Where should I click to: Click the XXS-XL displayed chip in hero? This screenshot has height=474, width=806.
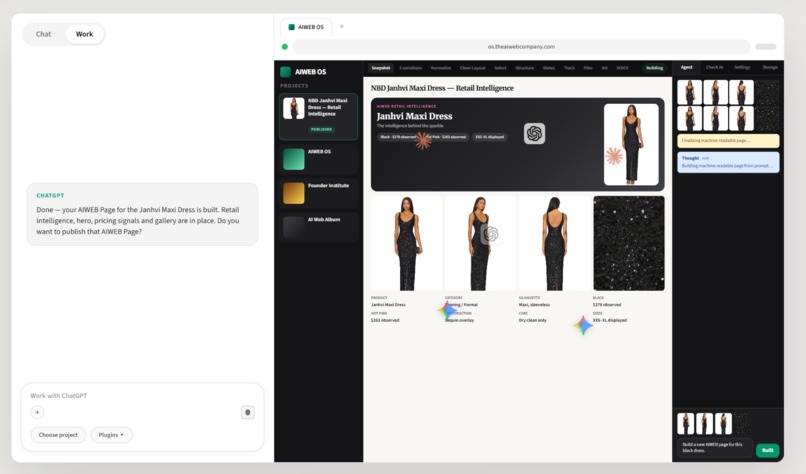[489, 137]
